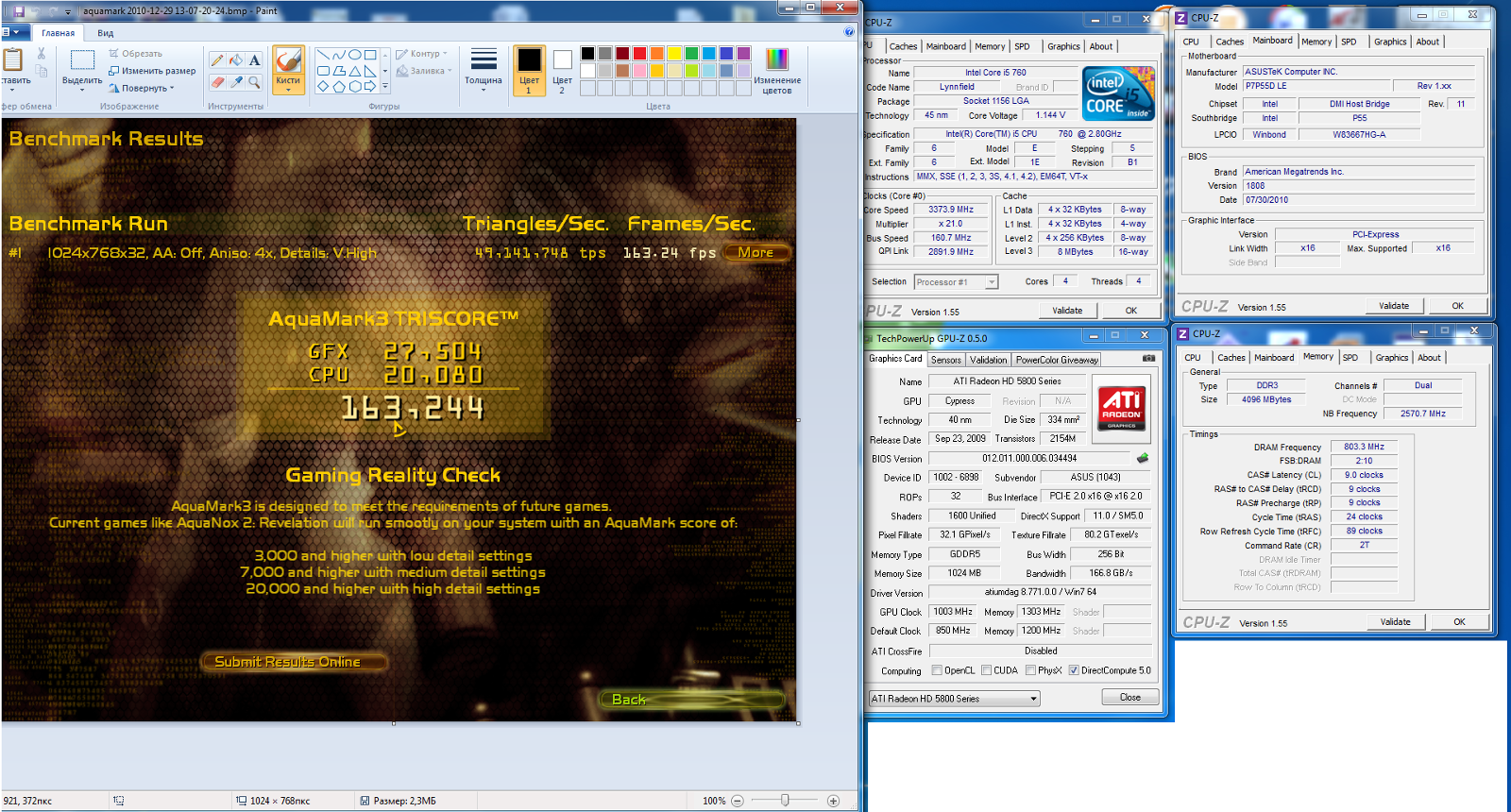Open SPD tab in Core i5 CPU-Z window

[x=1022, y=46]
